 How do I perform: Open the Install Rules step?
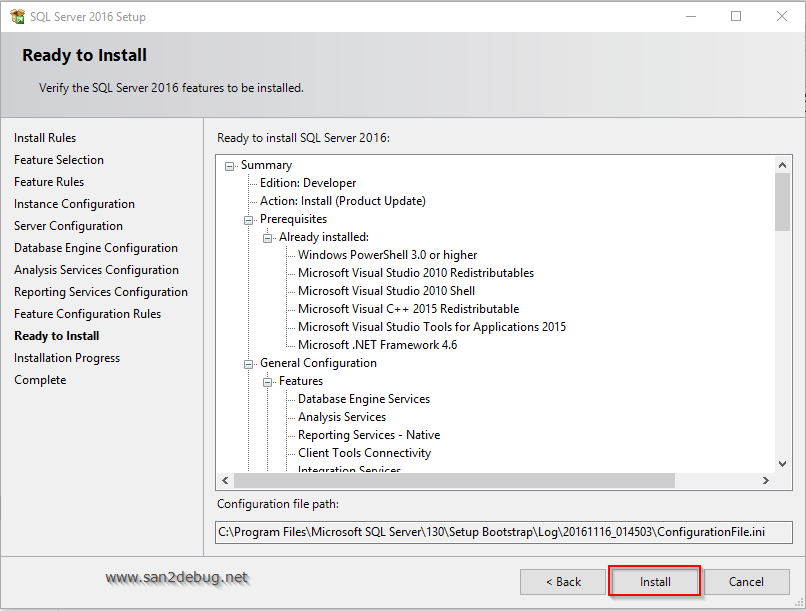pos(45,138)
